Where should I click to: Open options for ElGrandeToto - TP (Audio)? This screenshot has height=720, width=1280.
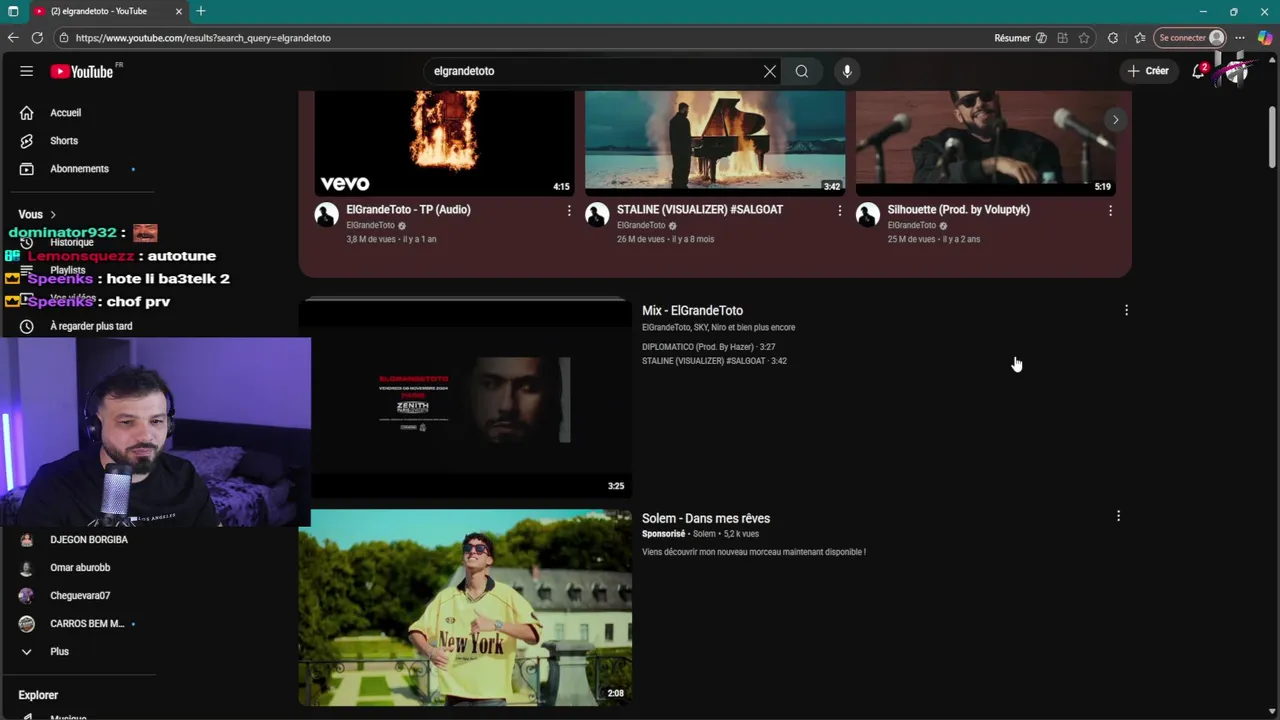pos(569,211)
